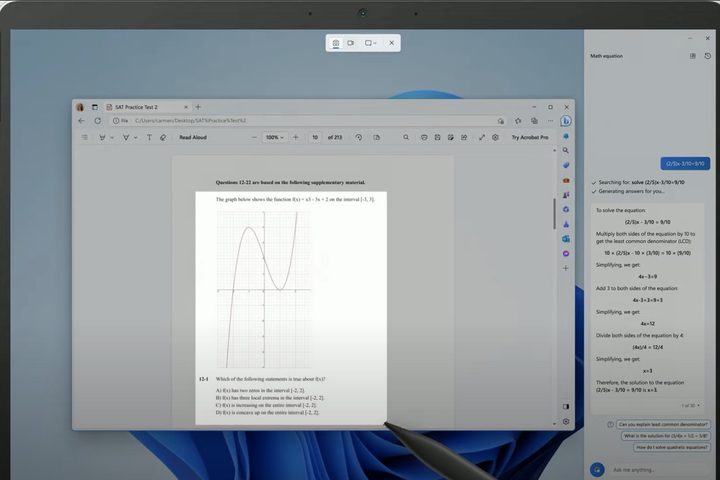Open the Bing chat sidebar button
Image resolution: width=720 pixels, height=480 pixels.
point(566,121)
